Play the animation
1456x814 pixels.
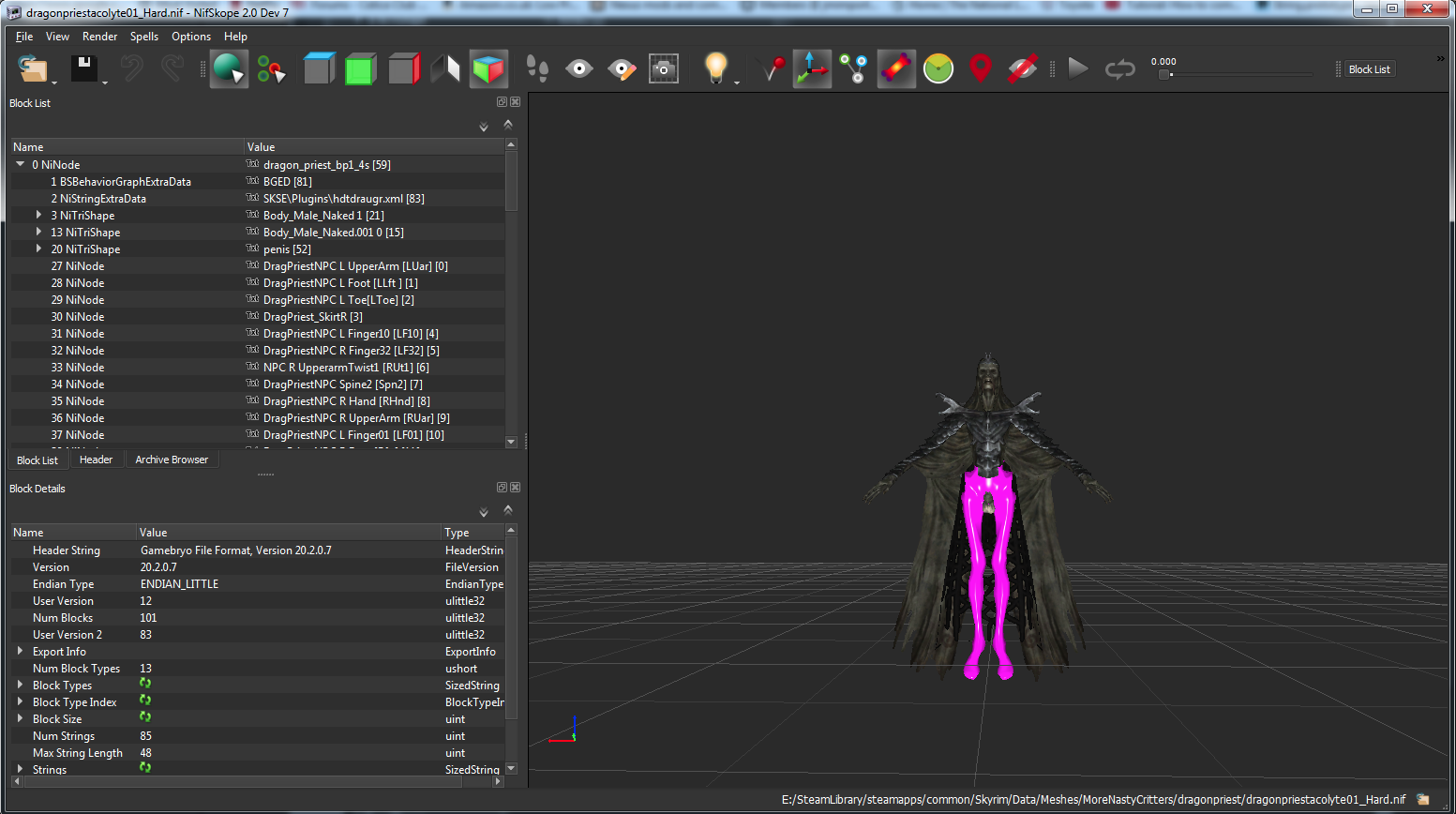1078,68
